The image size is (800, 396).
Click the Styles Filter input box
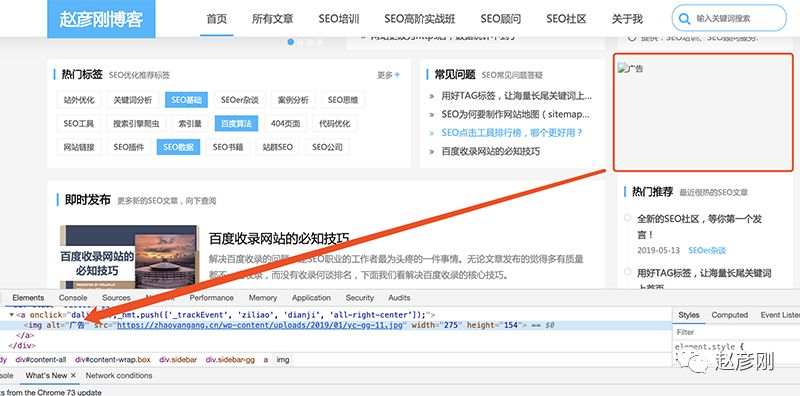736,332
